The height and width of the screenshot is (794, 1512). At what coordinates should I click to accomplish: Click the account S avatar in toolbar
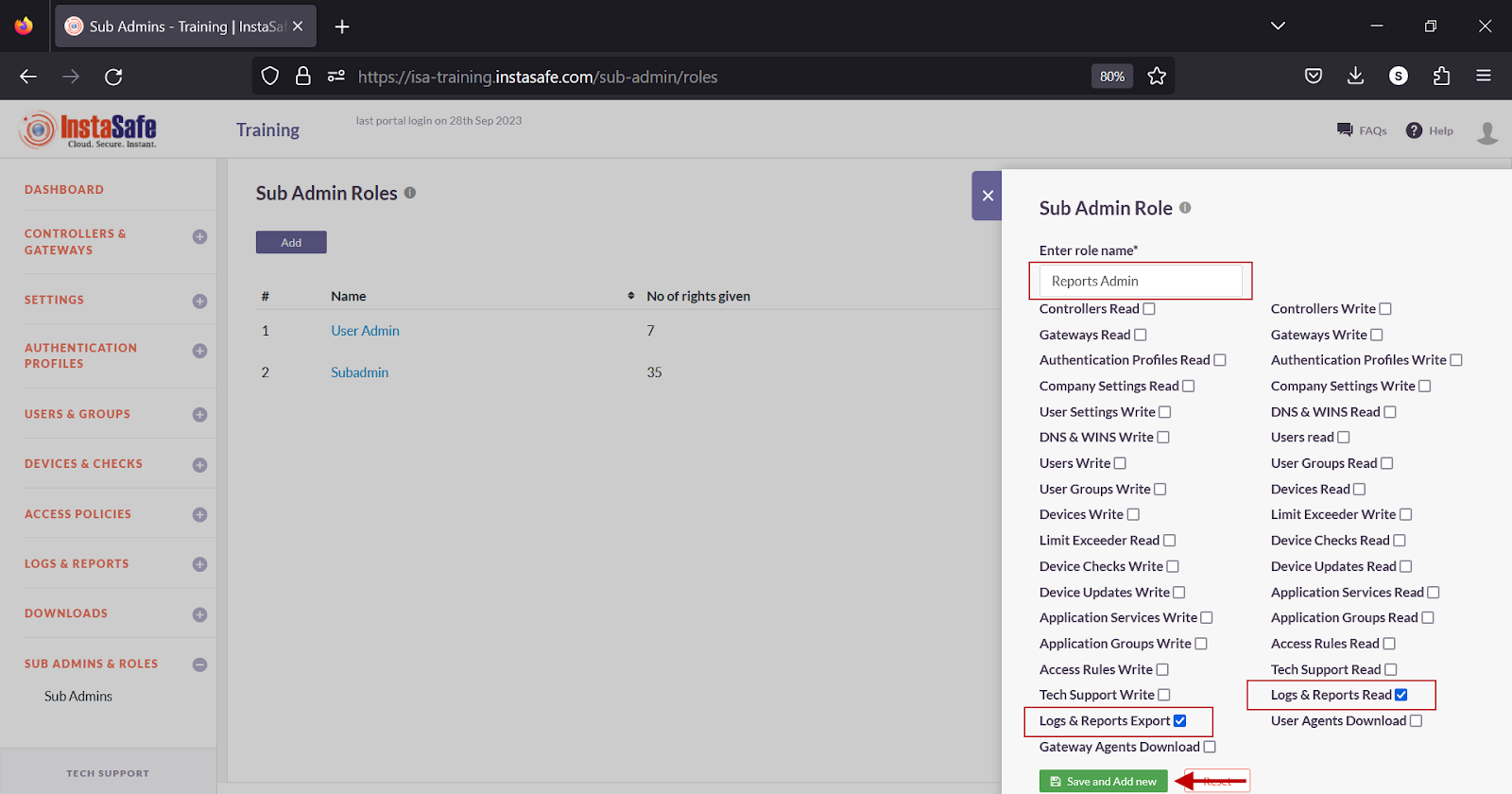[x=1399, y=77]
